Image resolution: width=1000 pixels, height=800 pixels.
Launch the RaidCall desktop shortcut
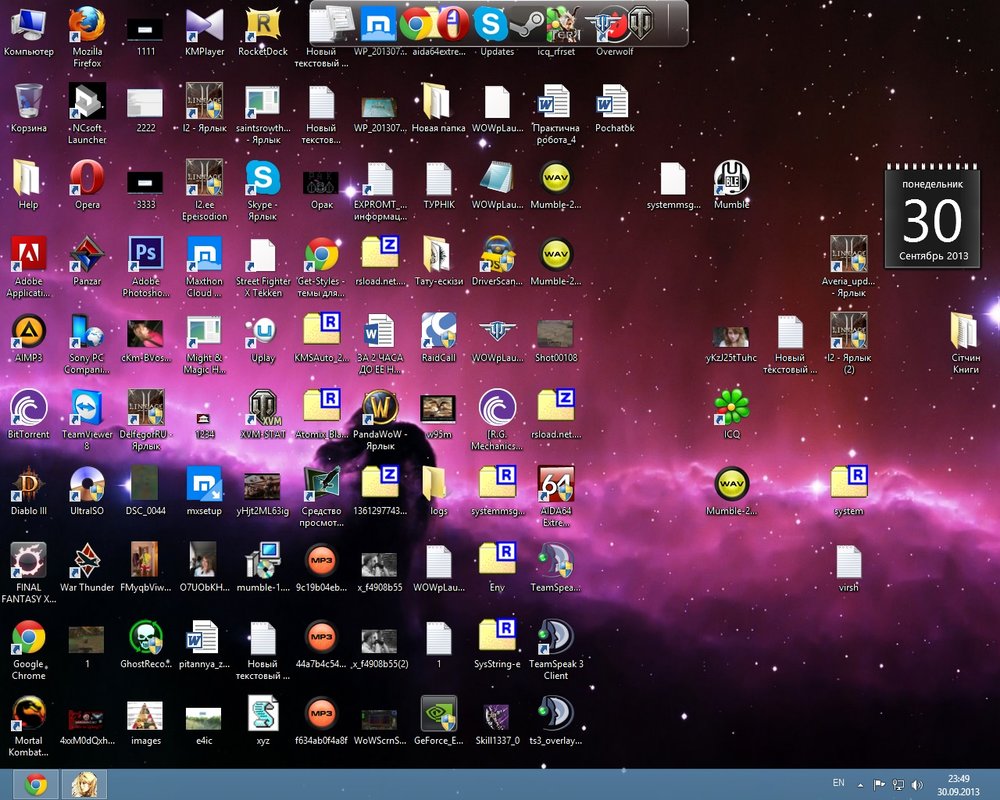tap(438, 332)
